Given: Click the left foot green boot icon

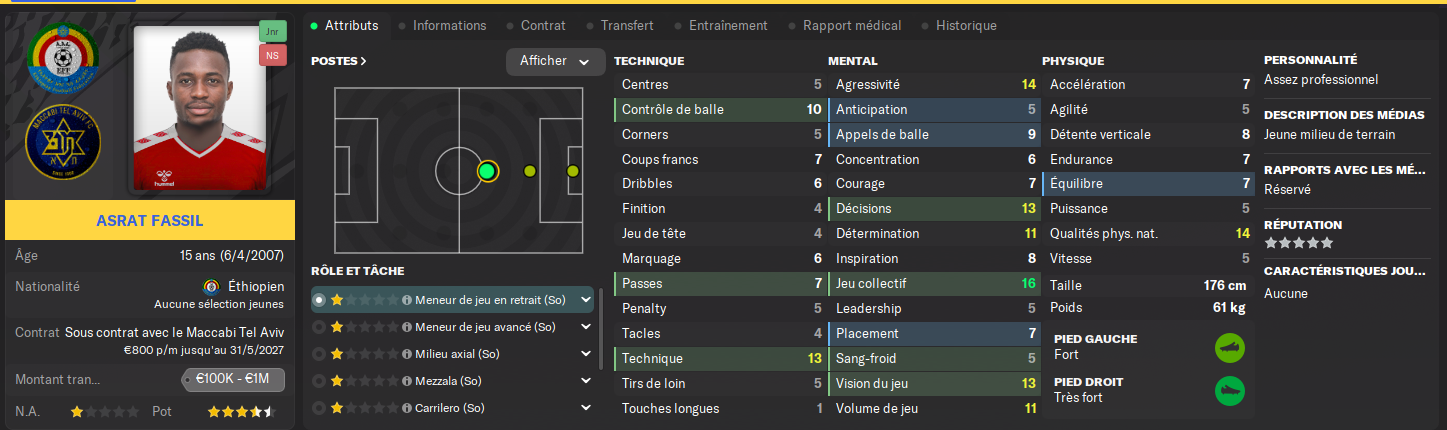Looking at the screenshot, I should (x=1229, y=347).
